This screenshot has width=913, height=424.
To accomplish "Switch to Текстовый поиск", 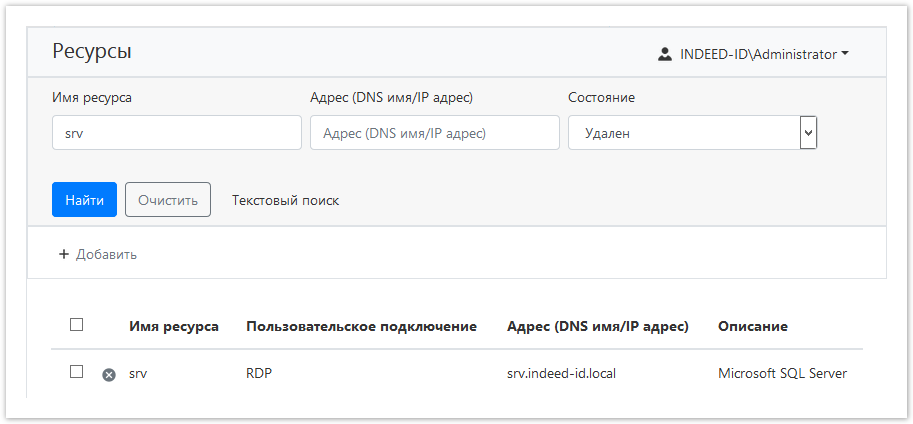I will coord(285,200).
